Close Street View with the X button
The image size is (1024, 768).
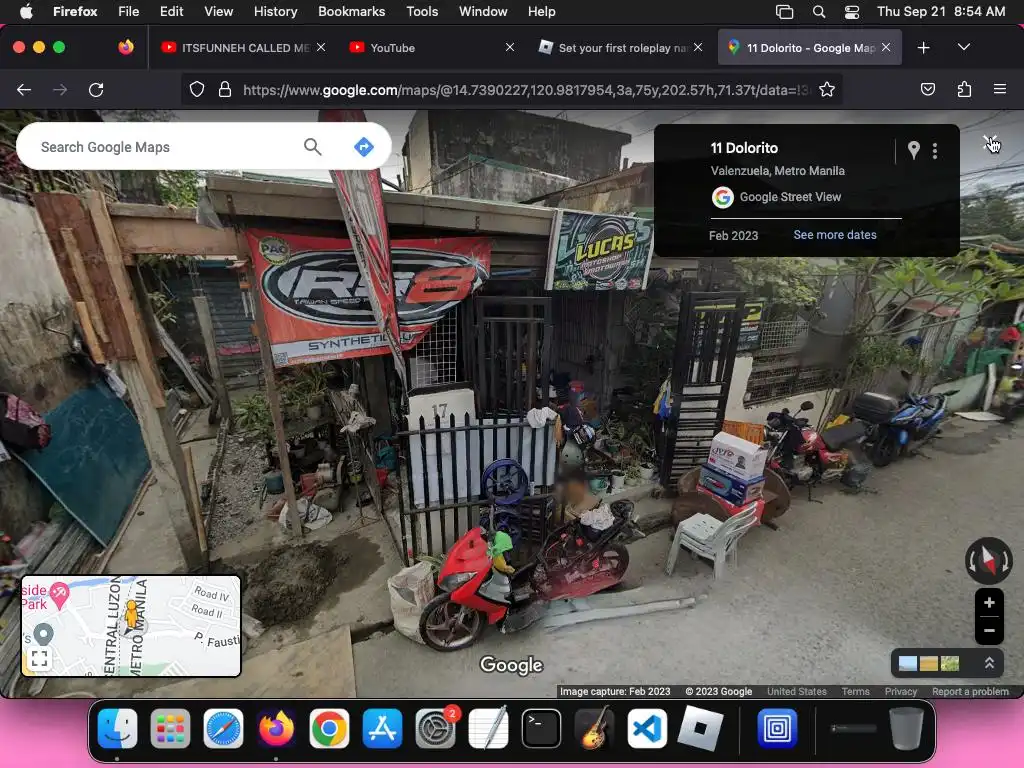click(x=990, y=143)
